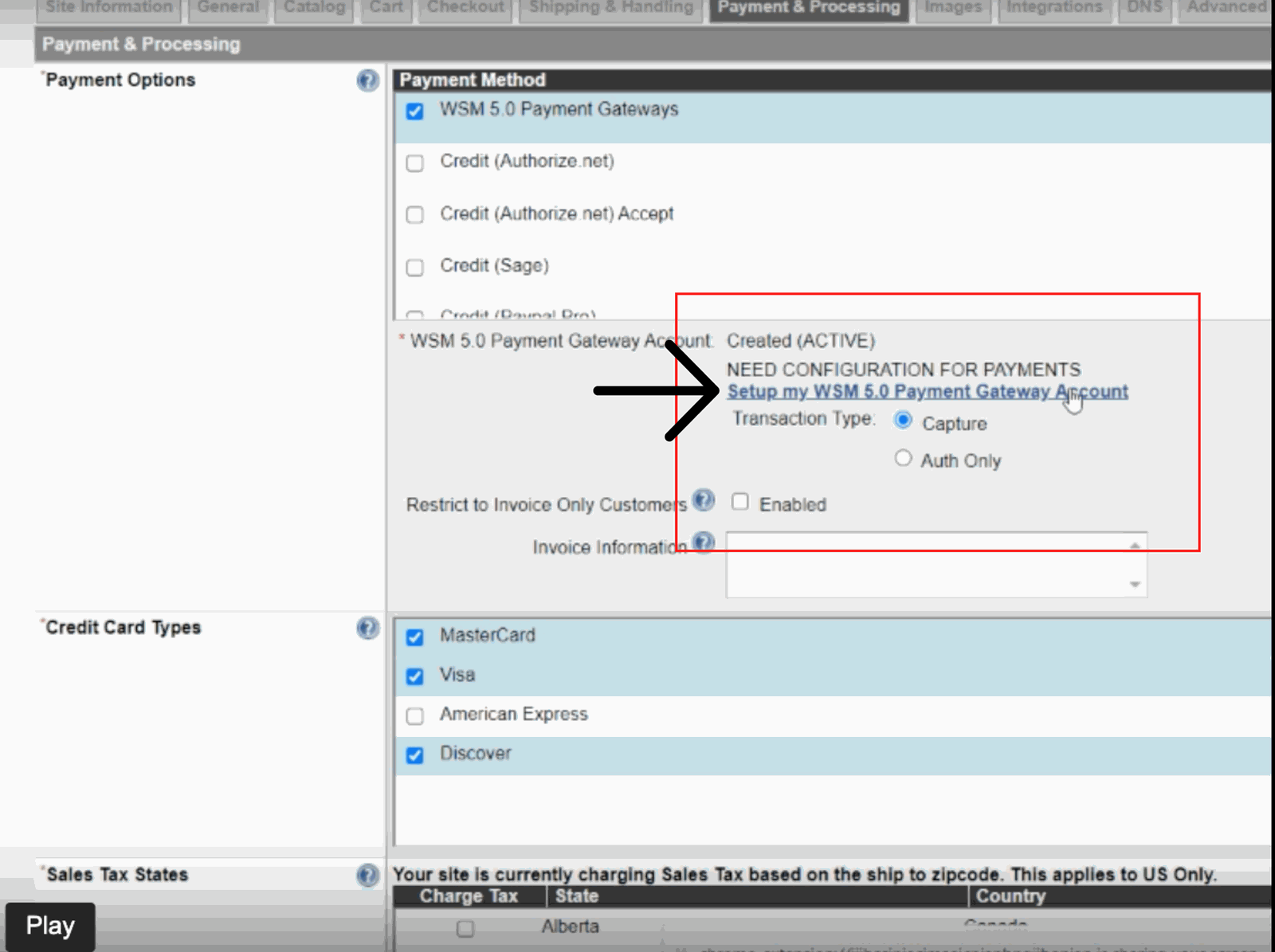The width and height of the screenshot is (1275, 952).
Task: Open help icon for Sales Tax States
Action: 367,876
